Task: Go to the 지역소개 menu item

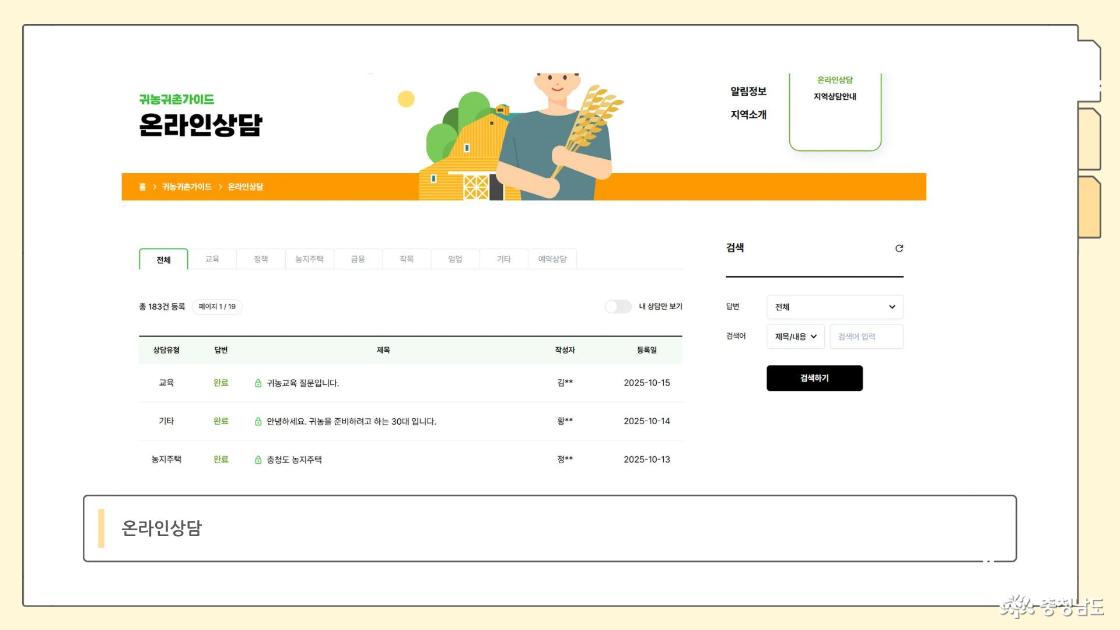Action: (748, 115)
